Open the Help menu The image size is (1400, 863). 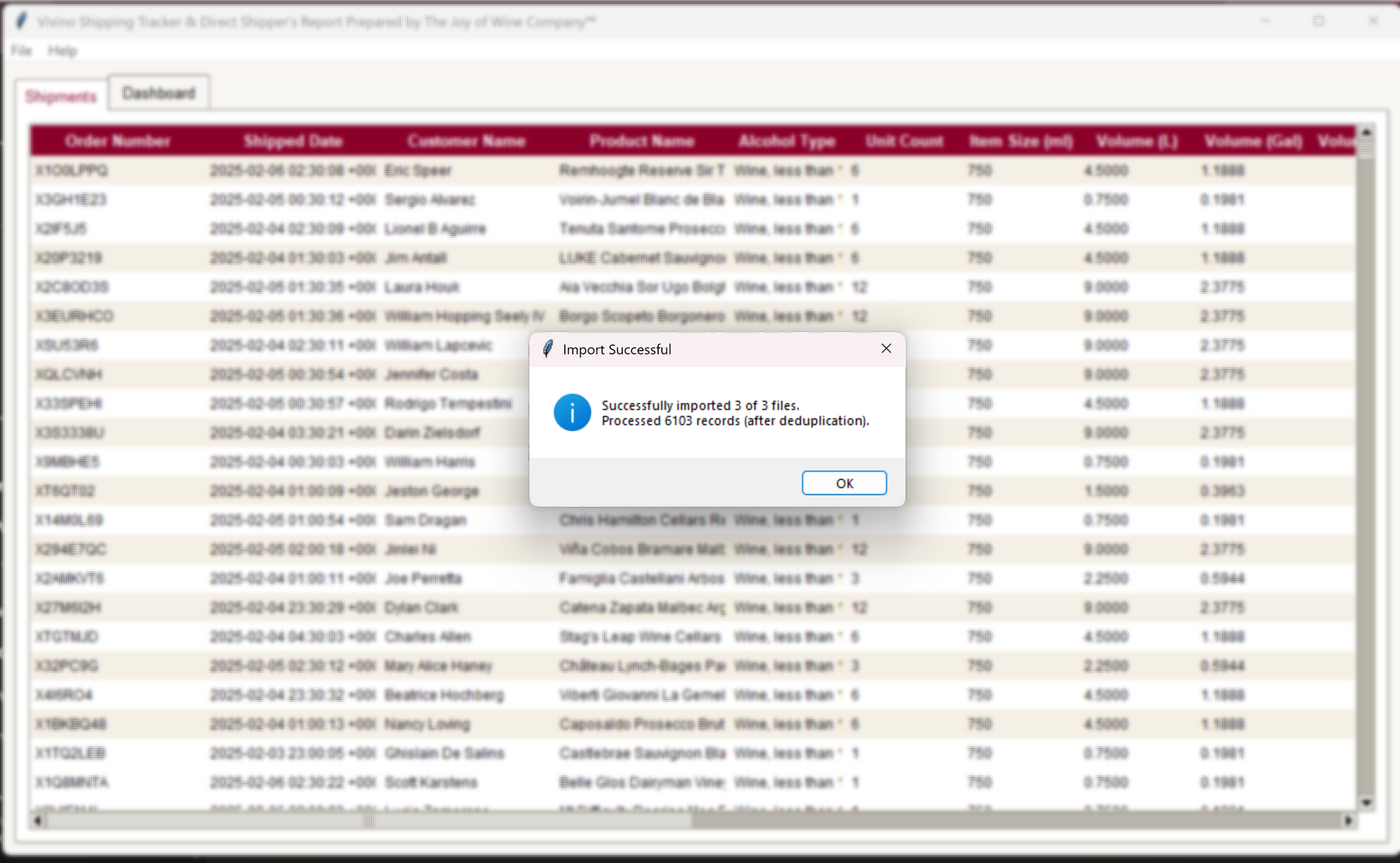(63, 50)
